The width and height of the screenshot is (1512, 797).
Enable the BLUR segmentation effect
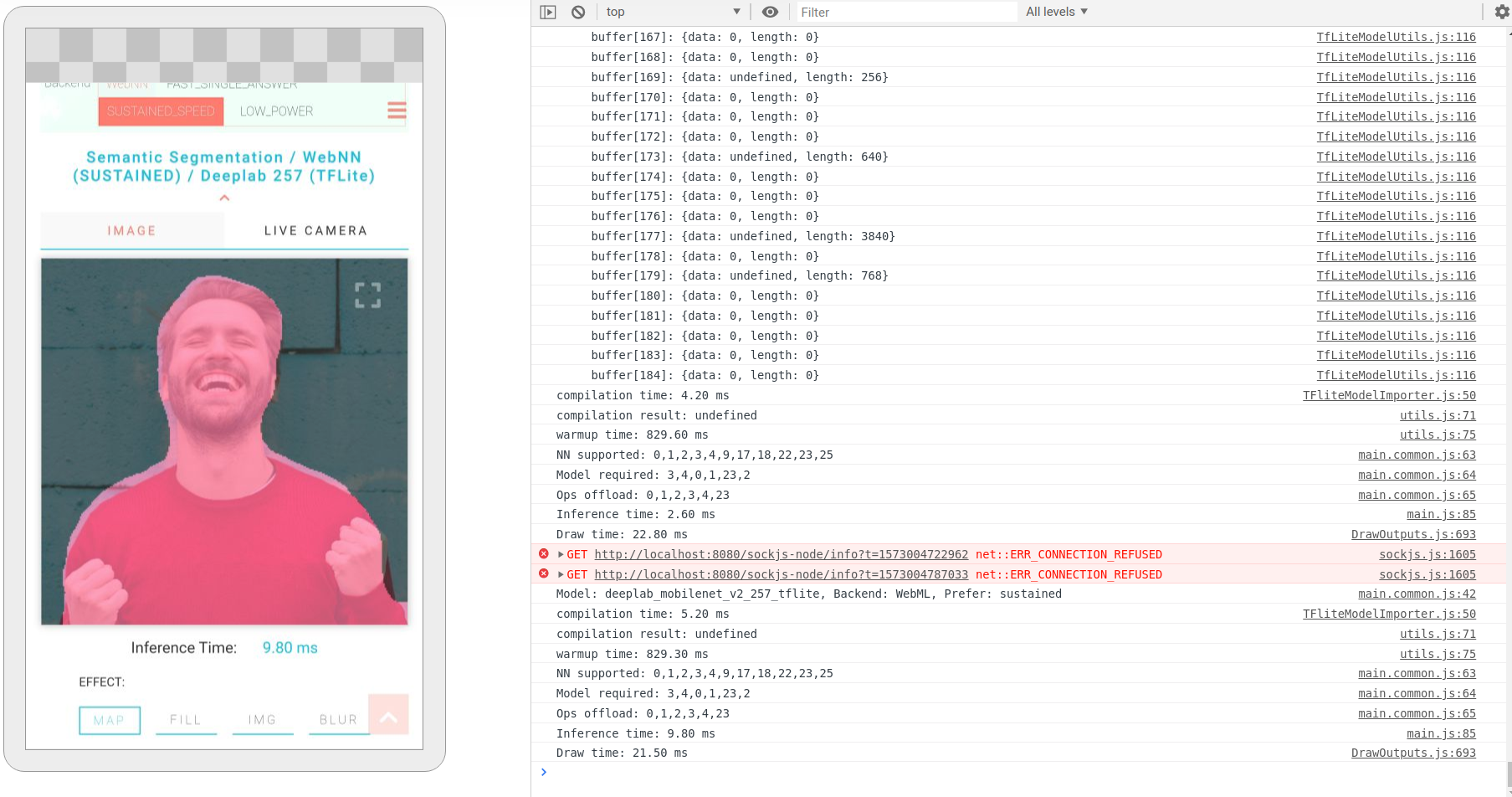[338, 720]
